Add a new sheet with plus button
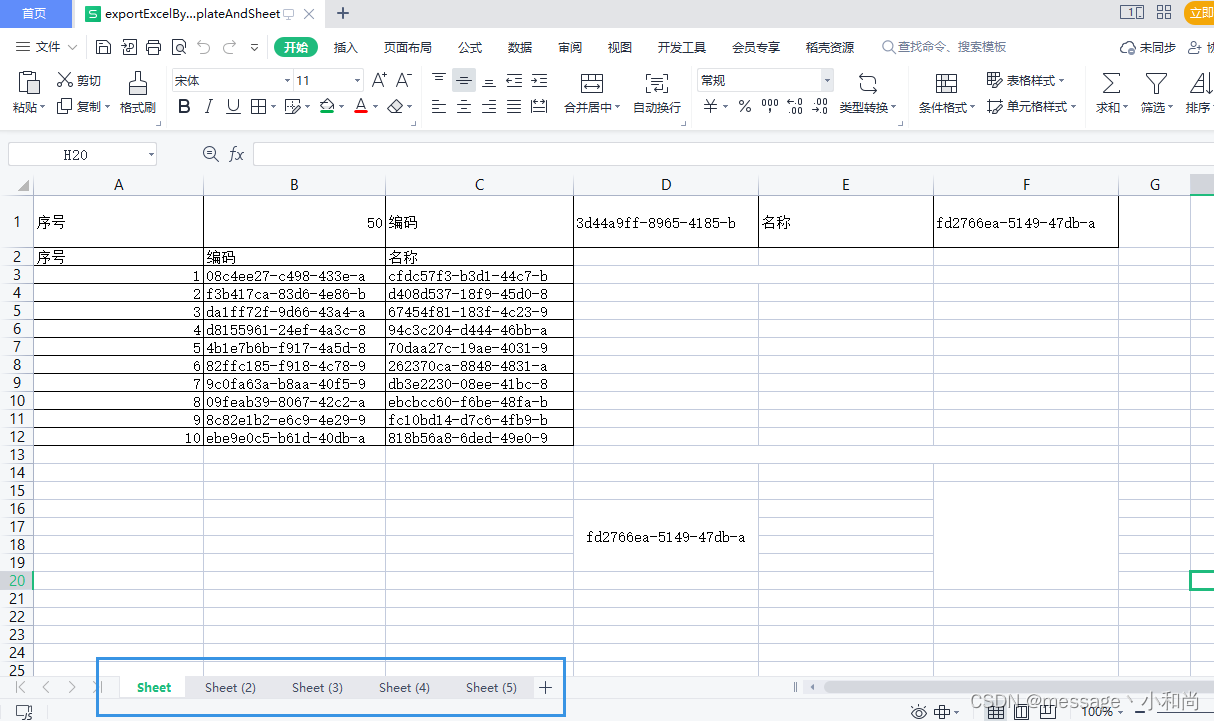The height and width of the screenshot is (721, 1214). pyautogui.click(x=545, y=687)
